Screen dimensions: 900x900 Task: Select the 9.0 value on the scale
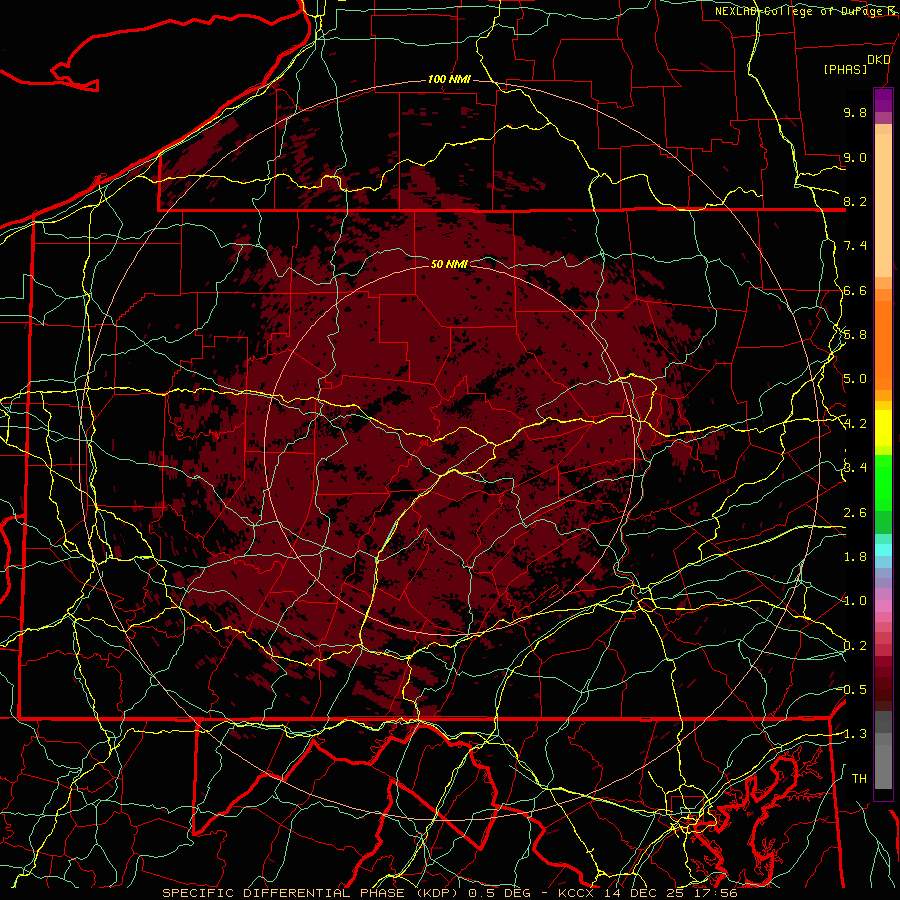coord(855,157)
